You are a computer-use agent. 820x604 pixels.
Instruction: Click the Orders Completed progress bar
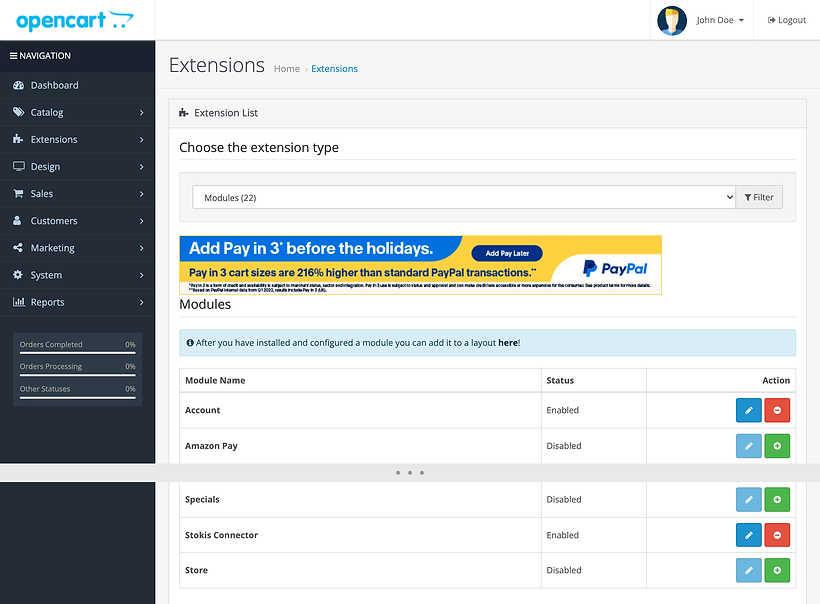77,353
